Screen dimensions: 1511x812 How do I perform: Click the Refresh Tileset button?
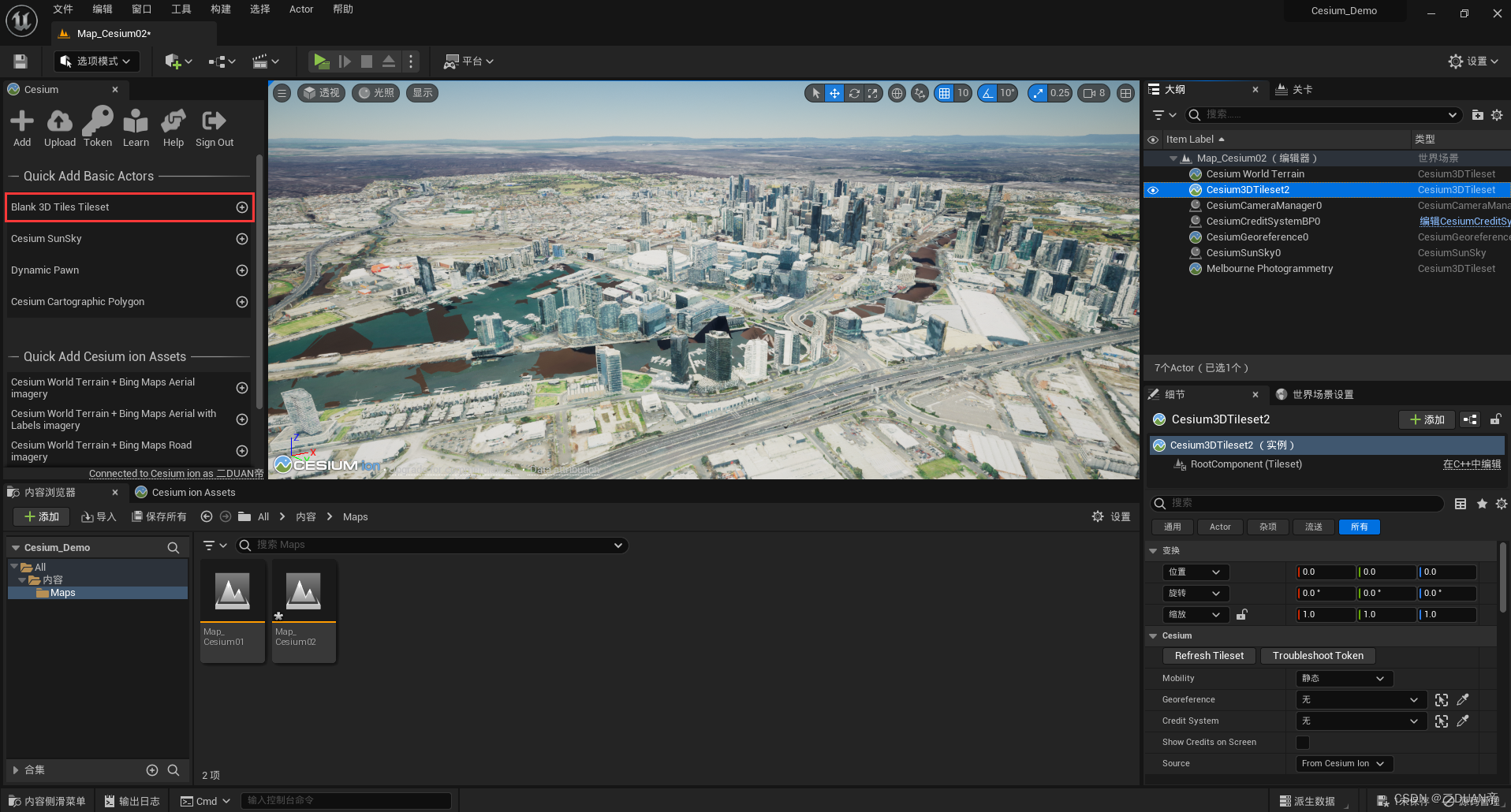pyautogui.click(x=1209, y=656)
